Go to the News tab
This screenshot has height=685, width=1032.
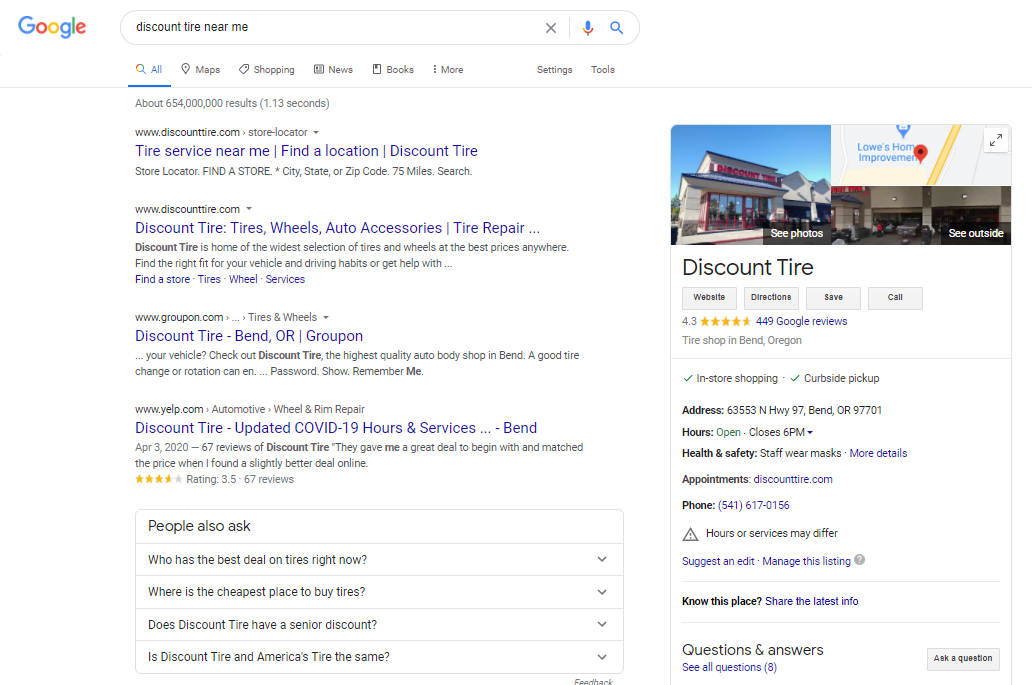point(333,70)
